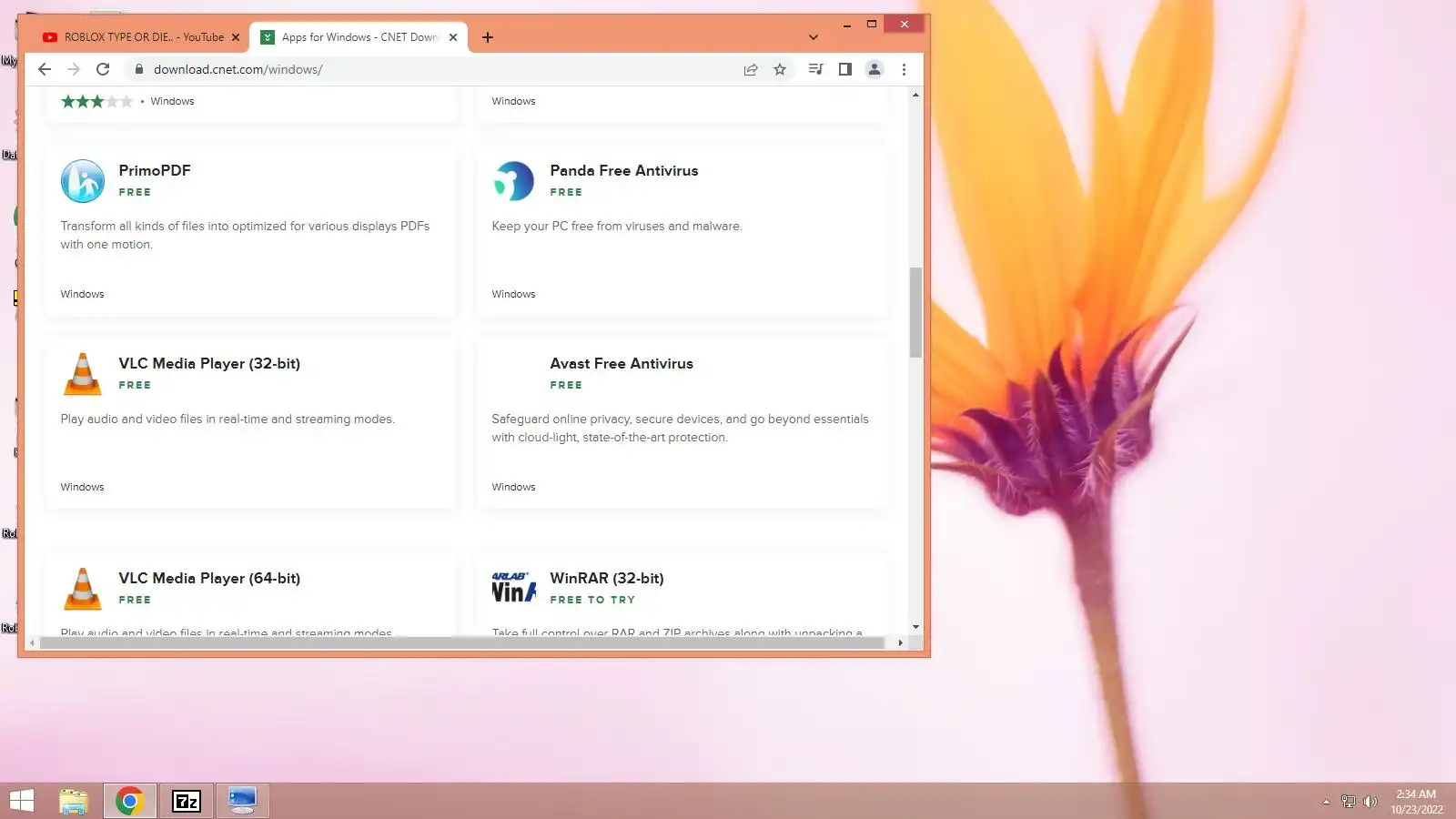Click the three-star rating in top card

pos(96,101)
